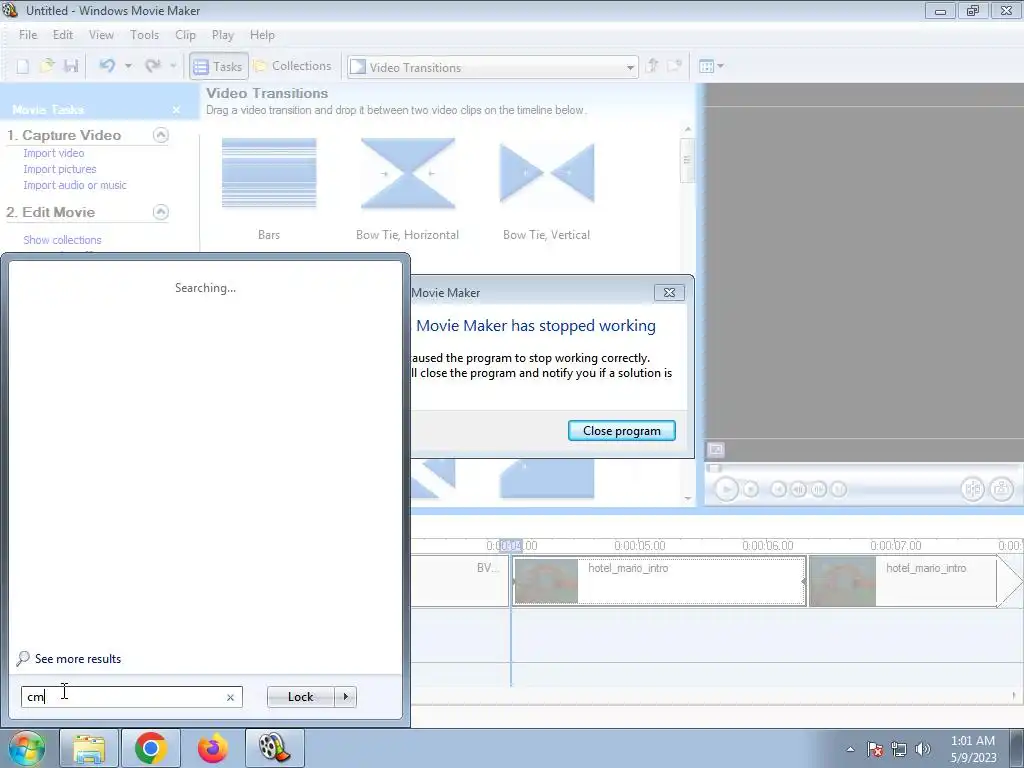Image resolution: width=1024 pixels, height=768 pixels.
Task: Close the Movie Maker error dialog
Action: click(669, 293)
